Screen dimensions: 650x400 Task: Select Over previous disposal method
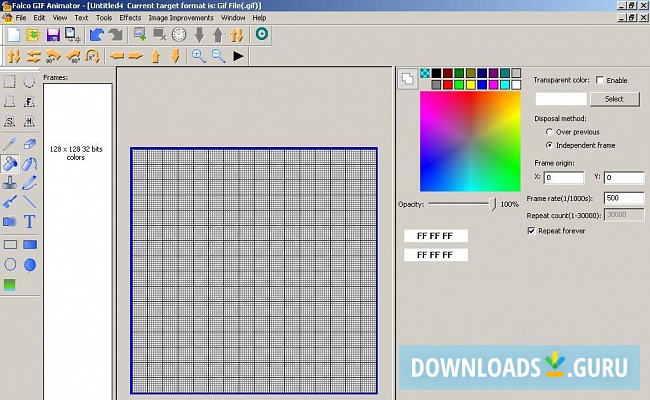coord(549,132)
